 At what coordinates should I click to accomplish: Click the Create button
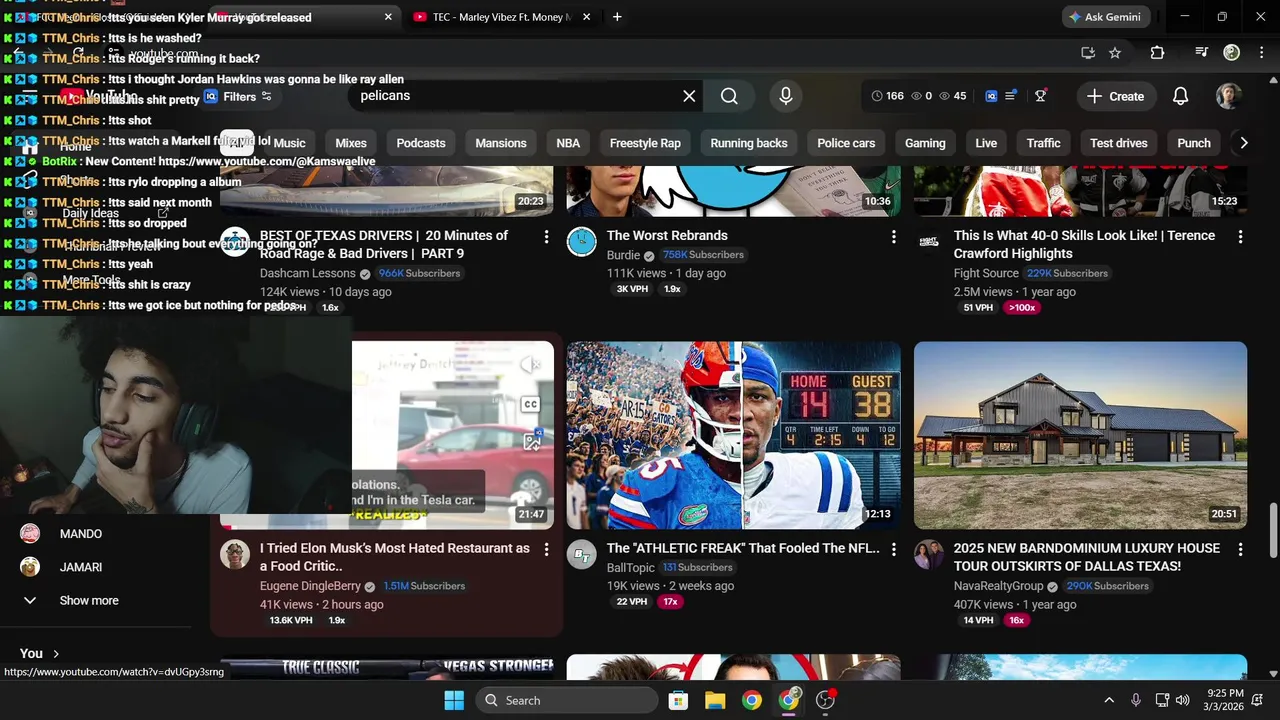point(1115,96)
